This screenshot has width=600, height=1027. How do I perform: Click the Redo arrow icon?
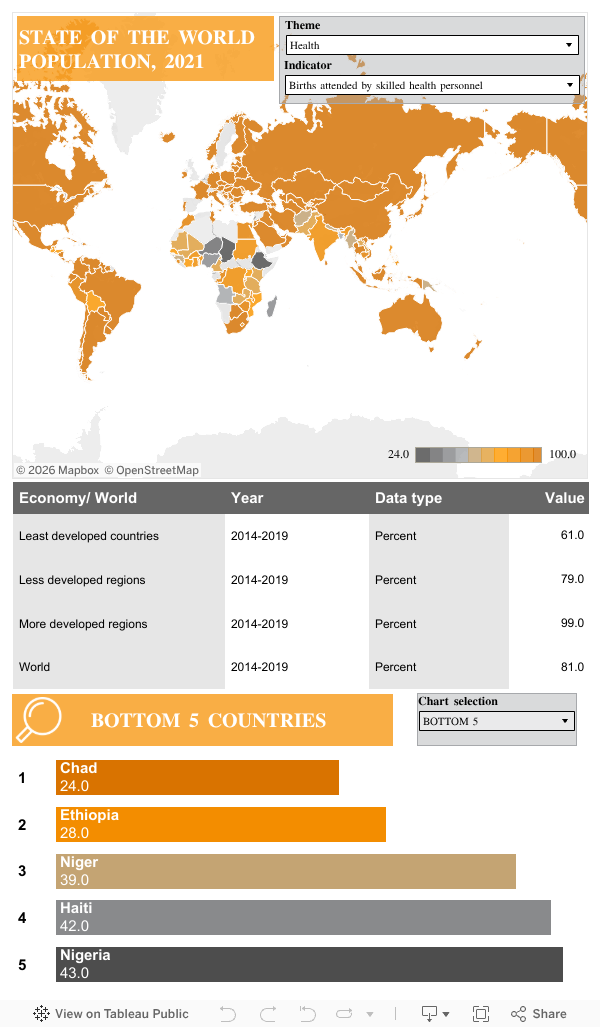[267, 1013]
